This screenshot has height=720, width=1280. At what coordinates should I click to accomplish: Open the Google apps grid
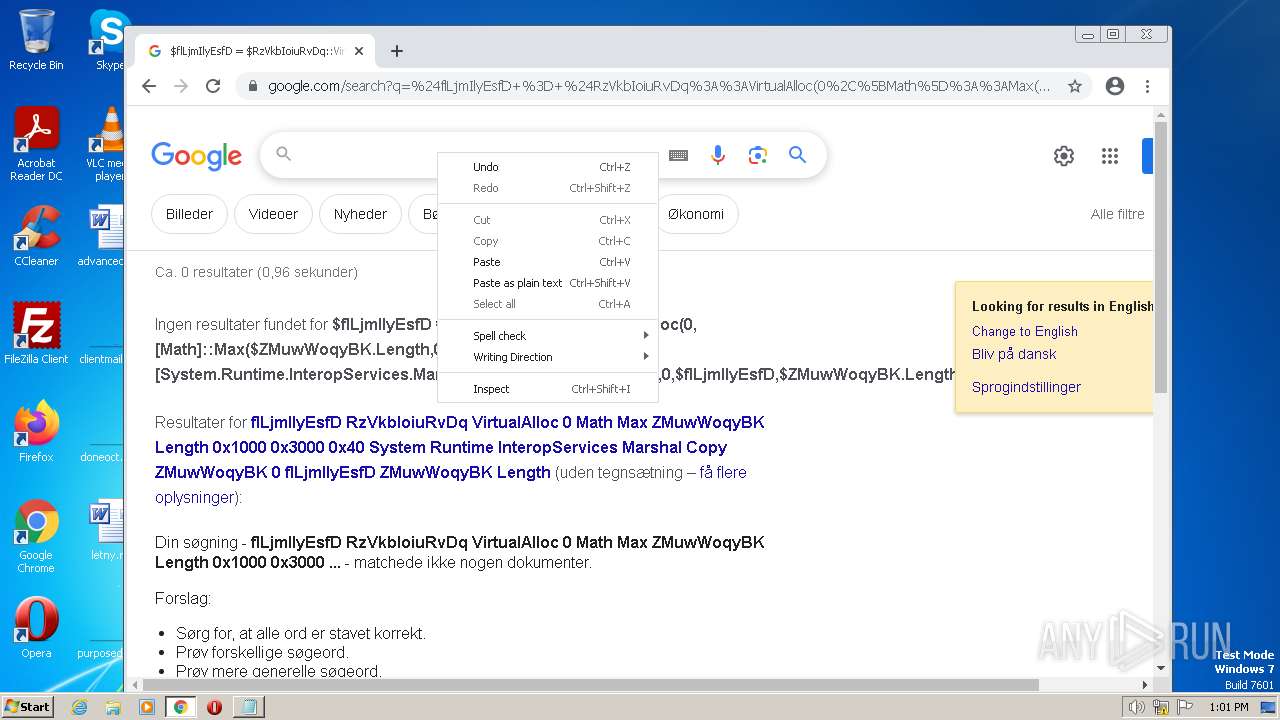coord(1109,156)
